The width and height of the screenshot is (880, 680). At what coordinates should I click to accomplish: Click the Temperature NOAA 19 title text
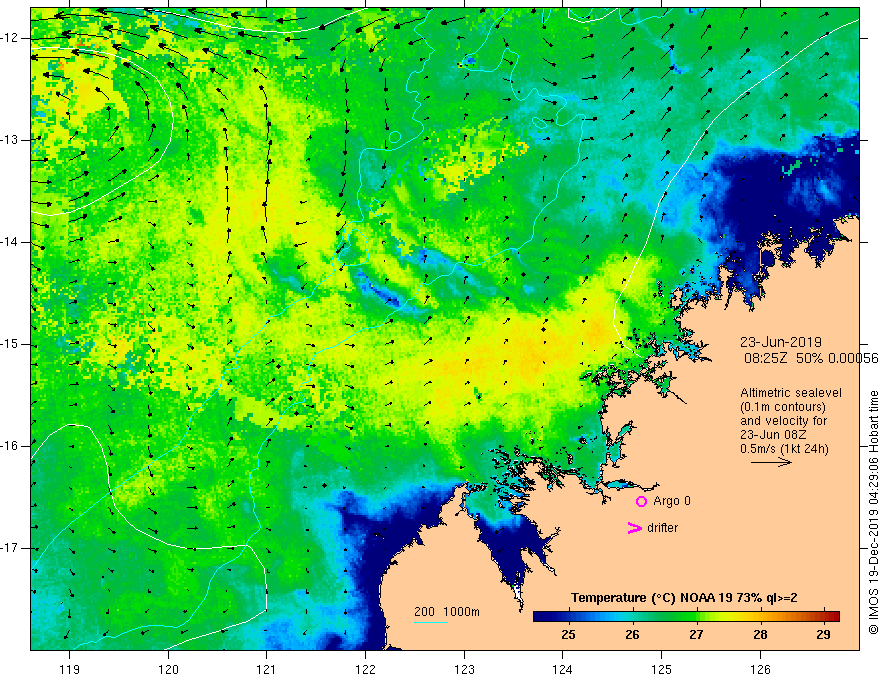pos(684,598)
